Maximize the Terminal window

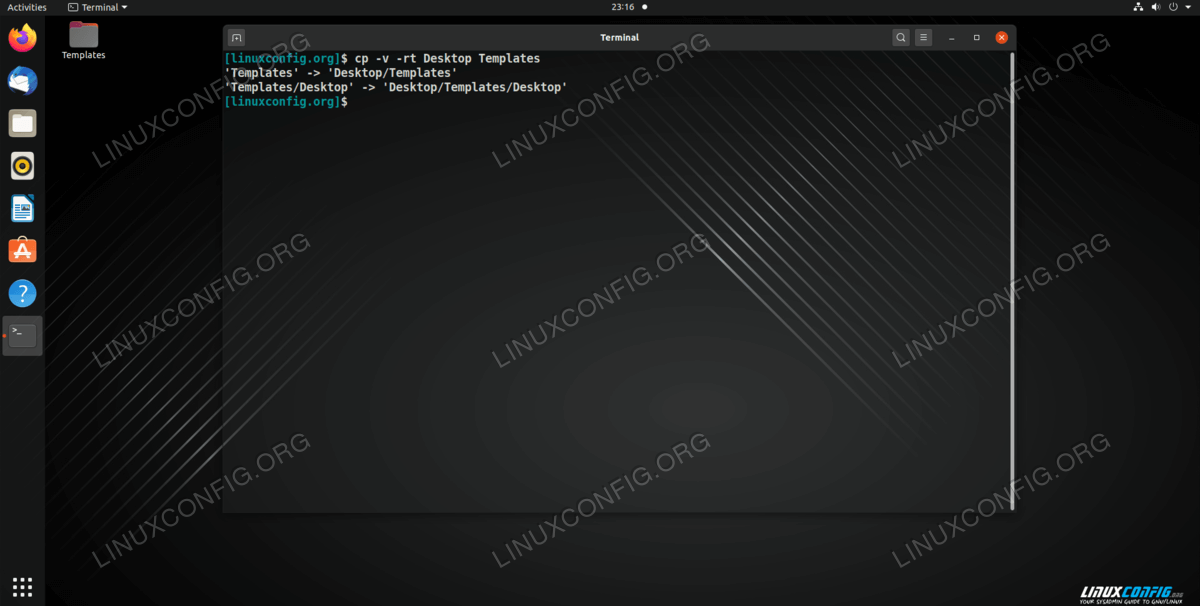tap(977, 38)
